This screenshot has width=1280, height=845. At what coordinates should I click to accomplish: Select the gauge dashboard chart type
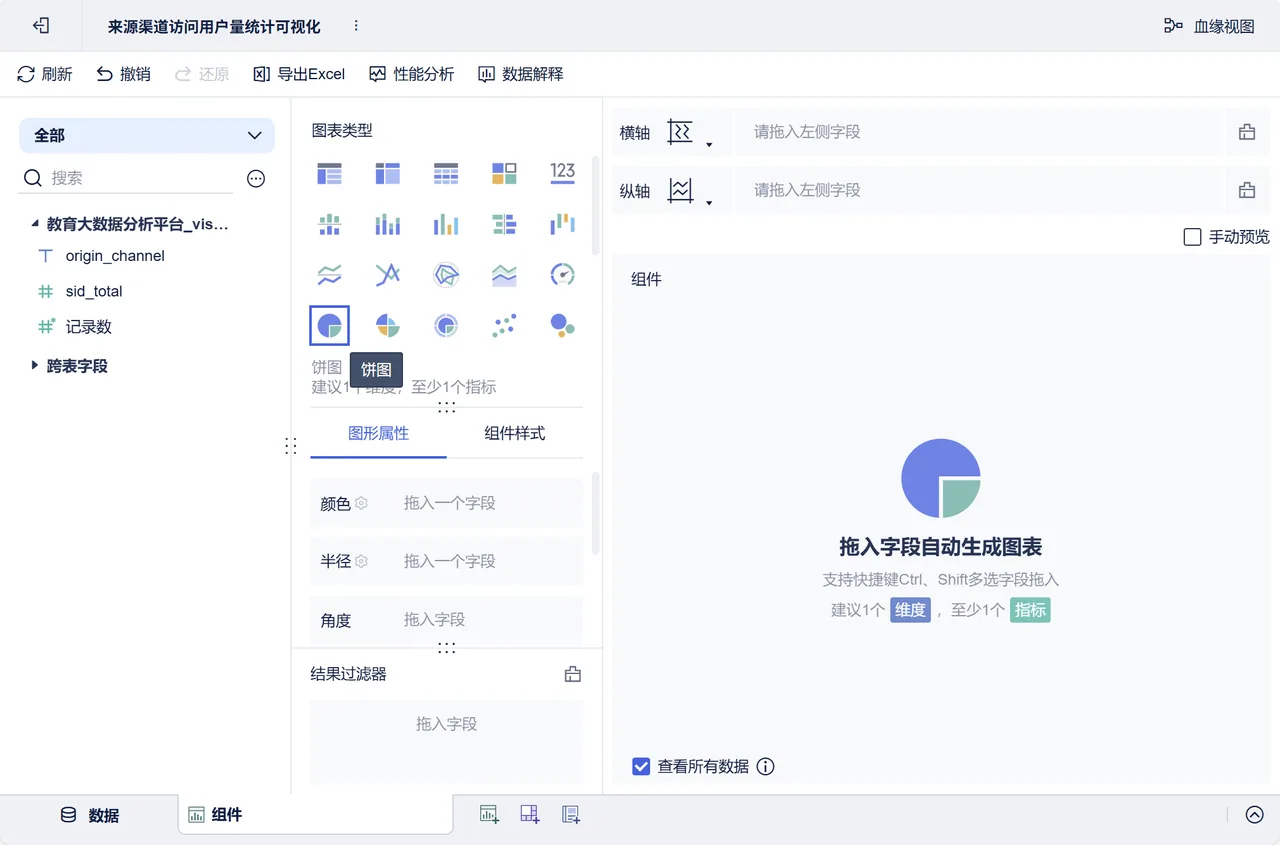pyautogui.click(x=563, y=274)
